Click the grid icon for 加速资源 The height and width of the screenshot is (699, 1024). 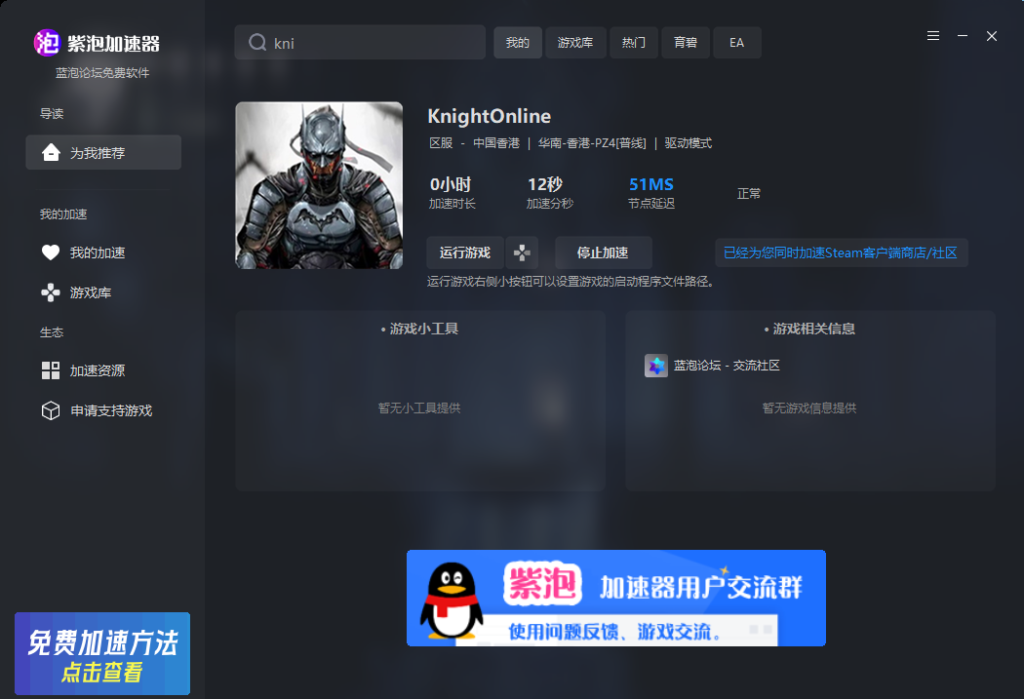50,370
